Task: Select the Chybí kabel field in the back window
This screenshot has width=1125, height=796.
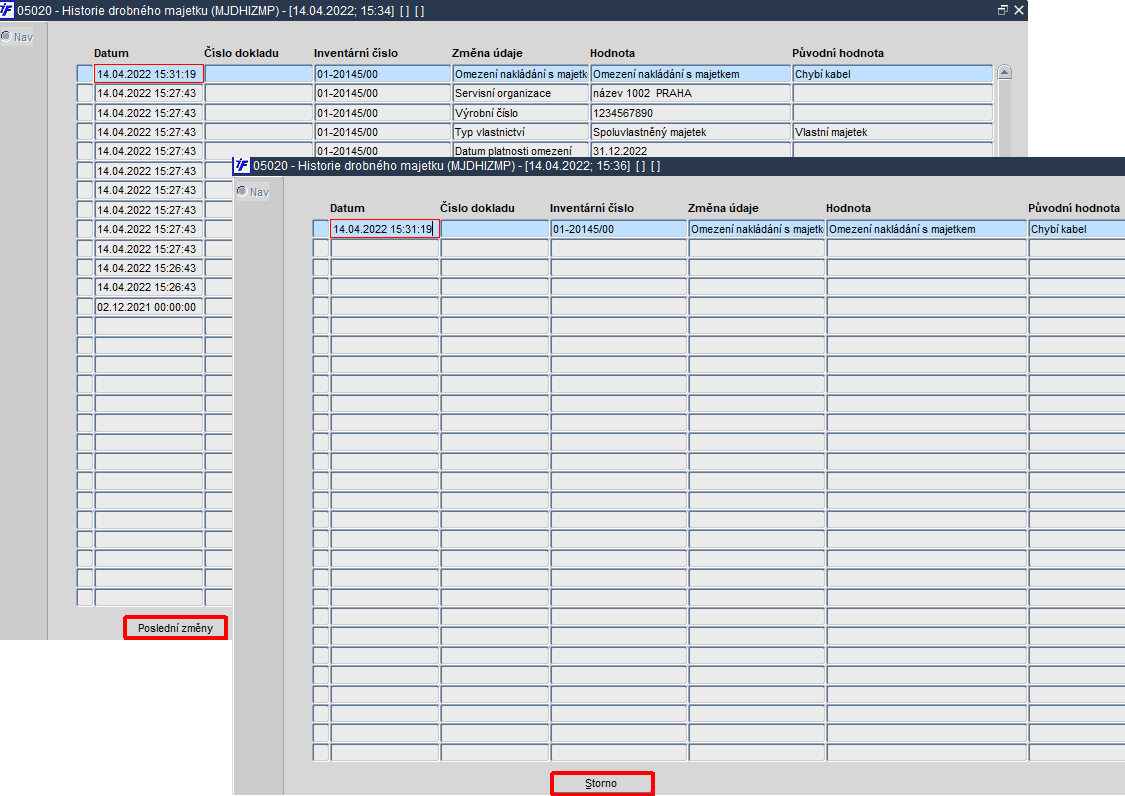Action: (x=892, y=74)
